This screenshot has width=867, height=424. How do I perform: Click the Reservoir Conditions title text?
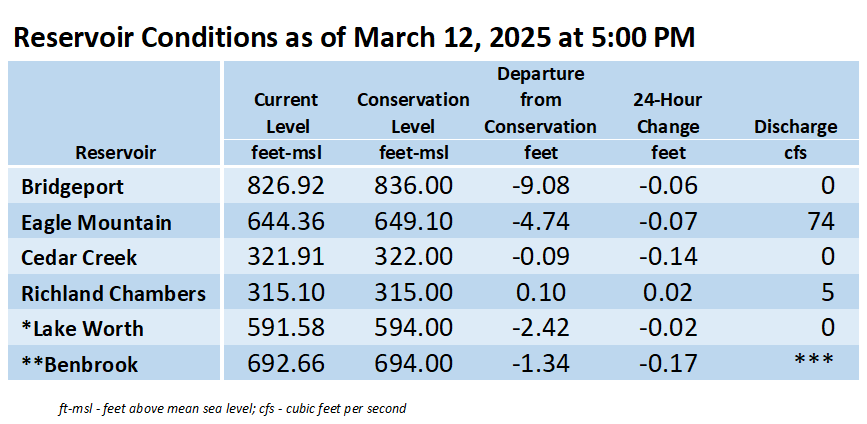tap(353, 39)
